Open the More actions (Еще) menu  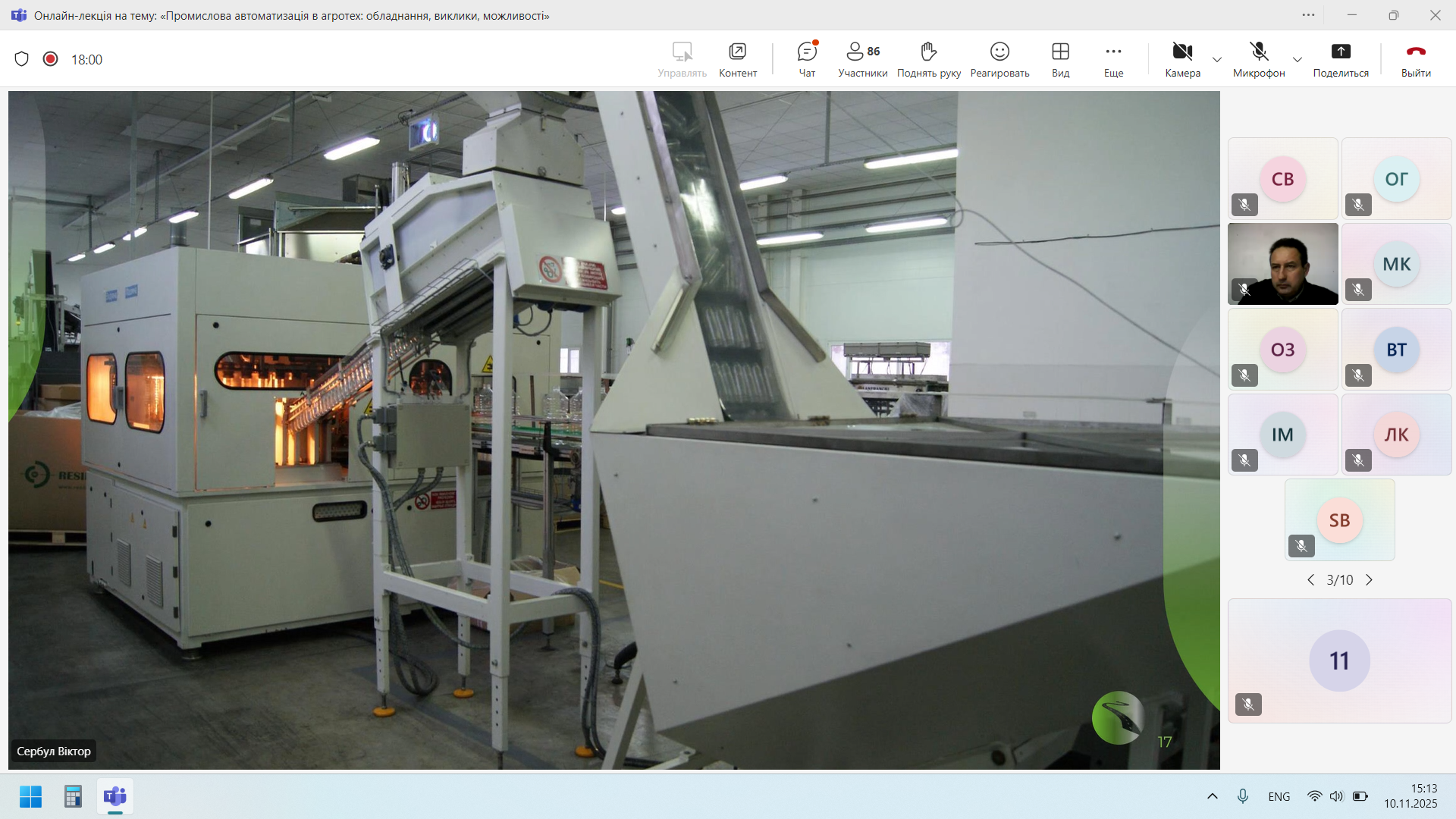point(1113,59)
